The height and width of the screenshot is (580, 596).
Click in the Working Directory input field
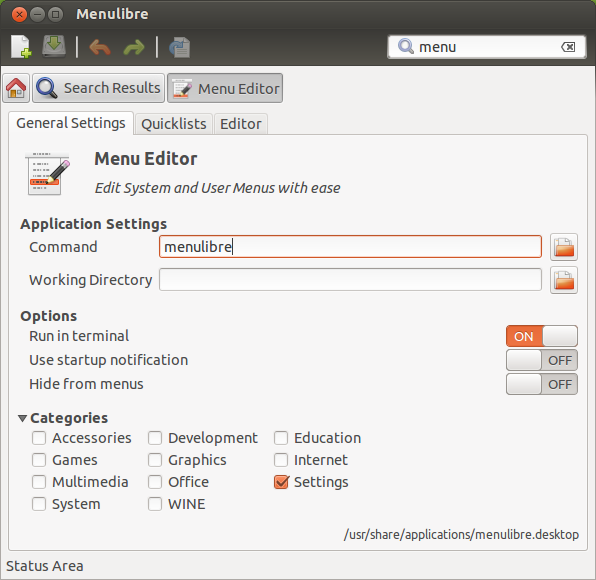click(350, 280)
